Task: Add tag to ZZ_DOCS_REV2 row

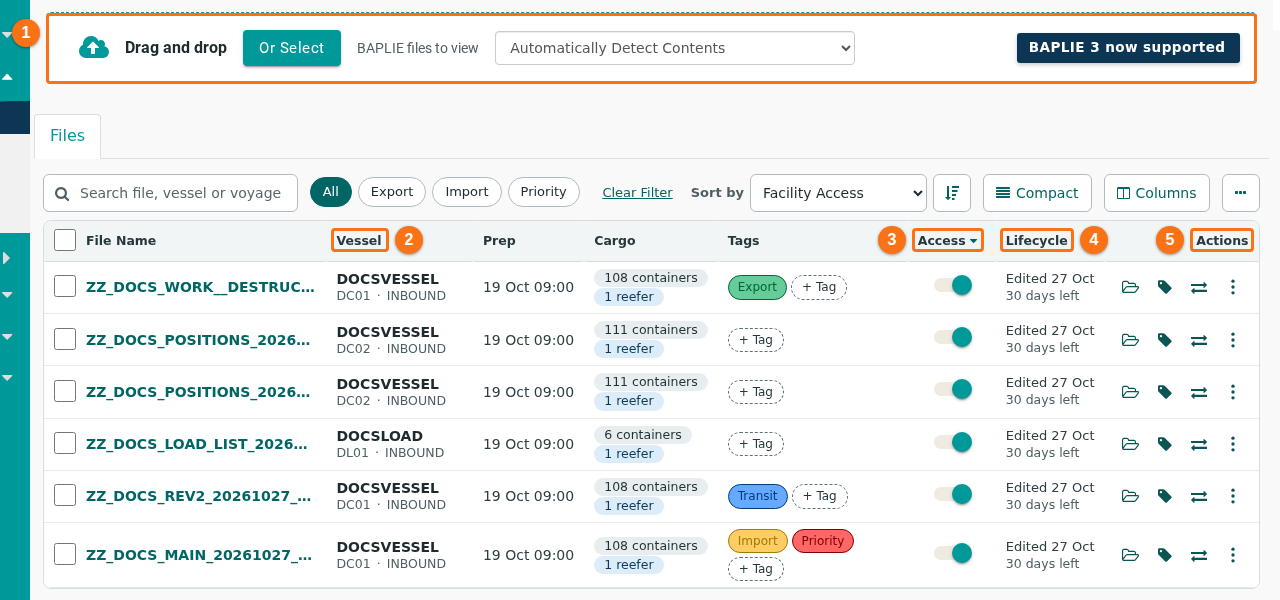Action: coord(820,496)
